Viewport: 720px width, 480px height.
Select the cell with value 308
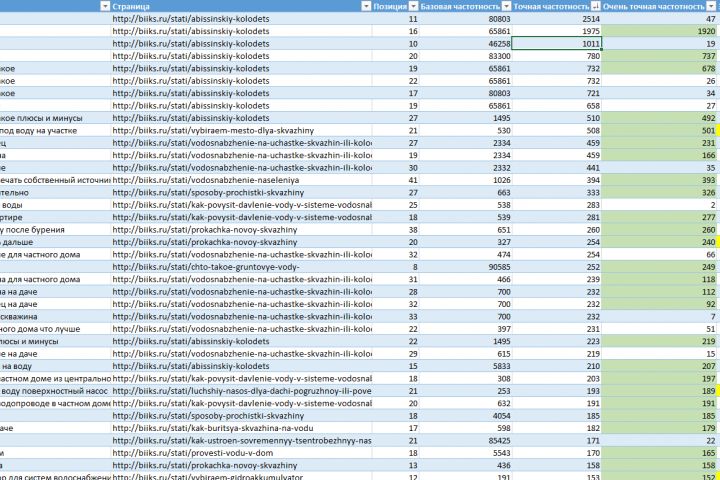(x=465, y=378)
